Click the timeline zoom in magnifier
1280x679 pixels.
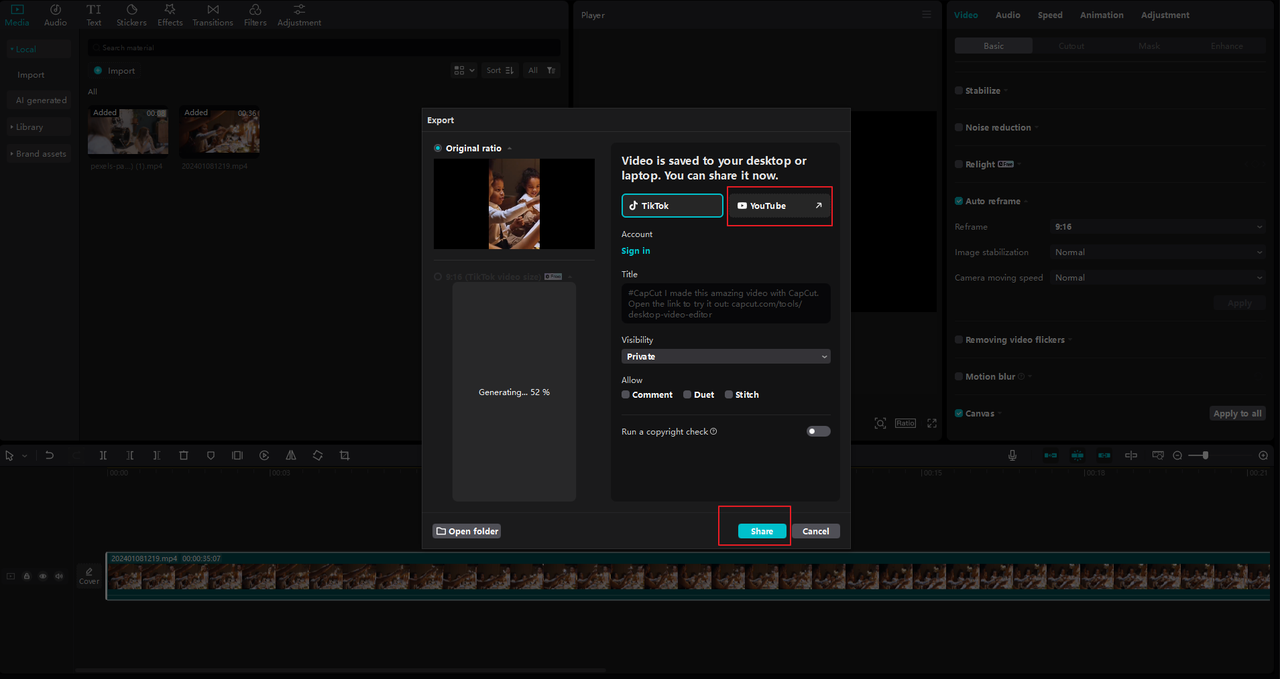1263,455
